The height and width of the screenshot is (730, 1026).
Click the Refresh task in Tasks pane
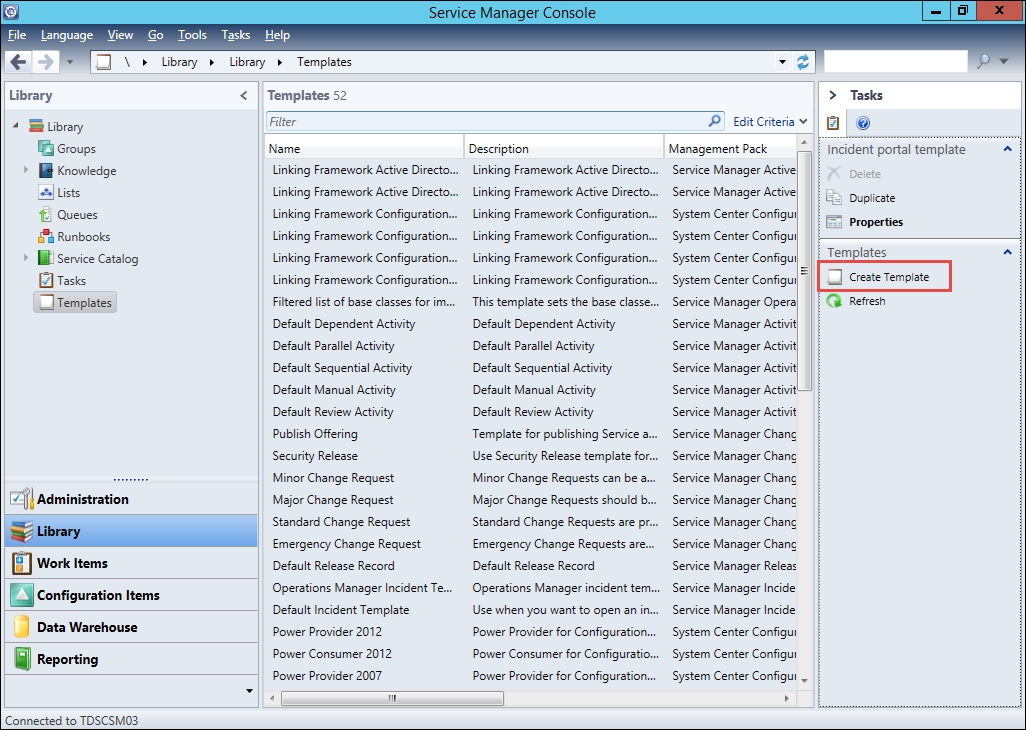pos(867,302)
